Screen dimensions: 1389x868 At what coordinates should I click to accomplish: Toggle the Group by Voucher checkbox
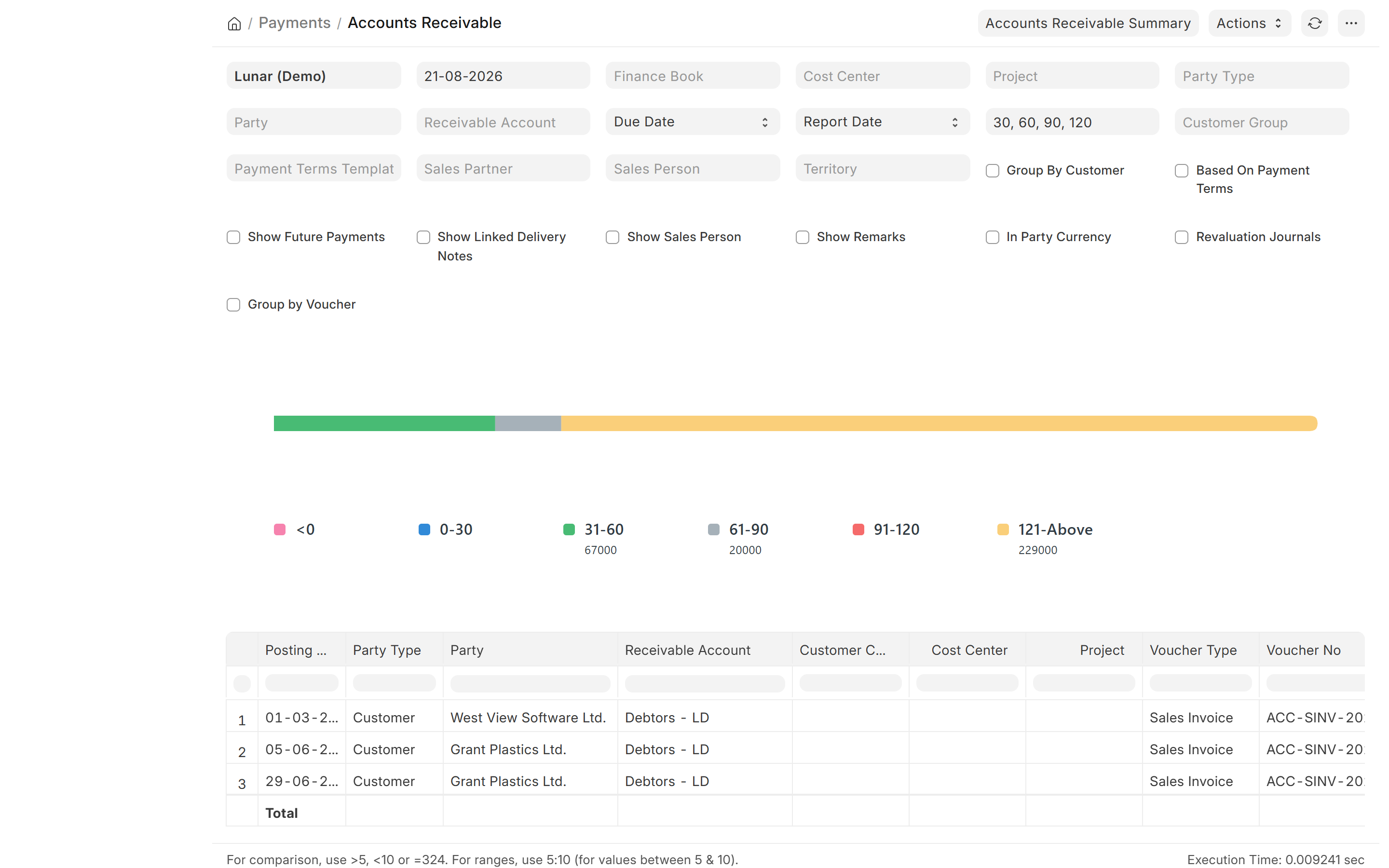(233, 305)
